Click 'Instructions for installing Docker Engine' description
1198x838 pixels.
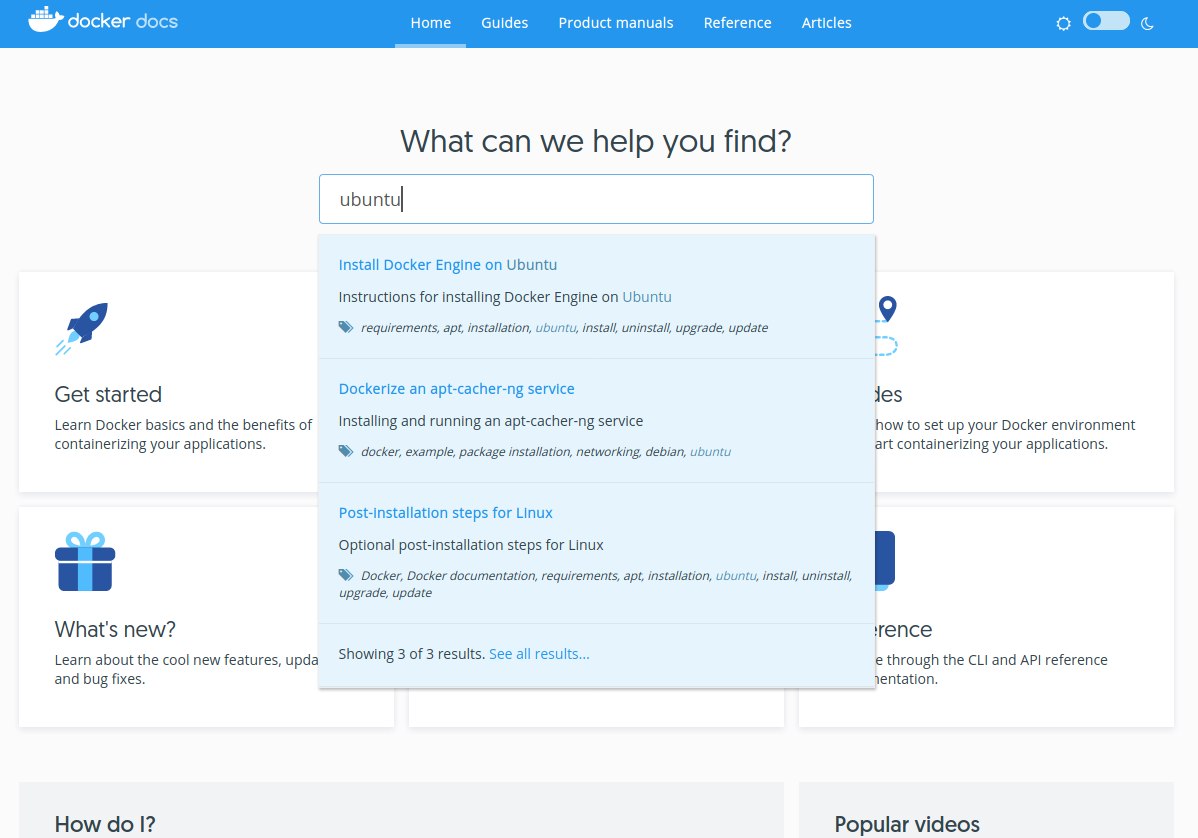(505, 297)
